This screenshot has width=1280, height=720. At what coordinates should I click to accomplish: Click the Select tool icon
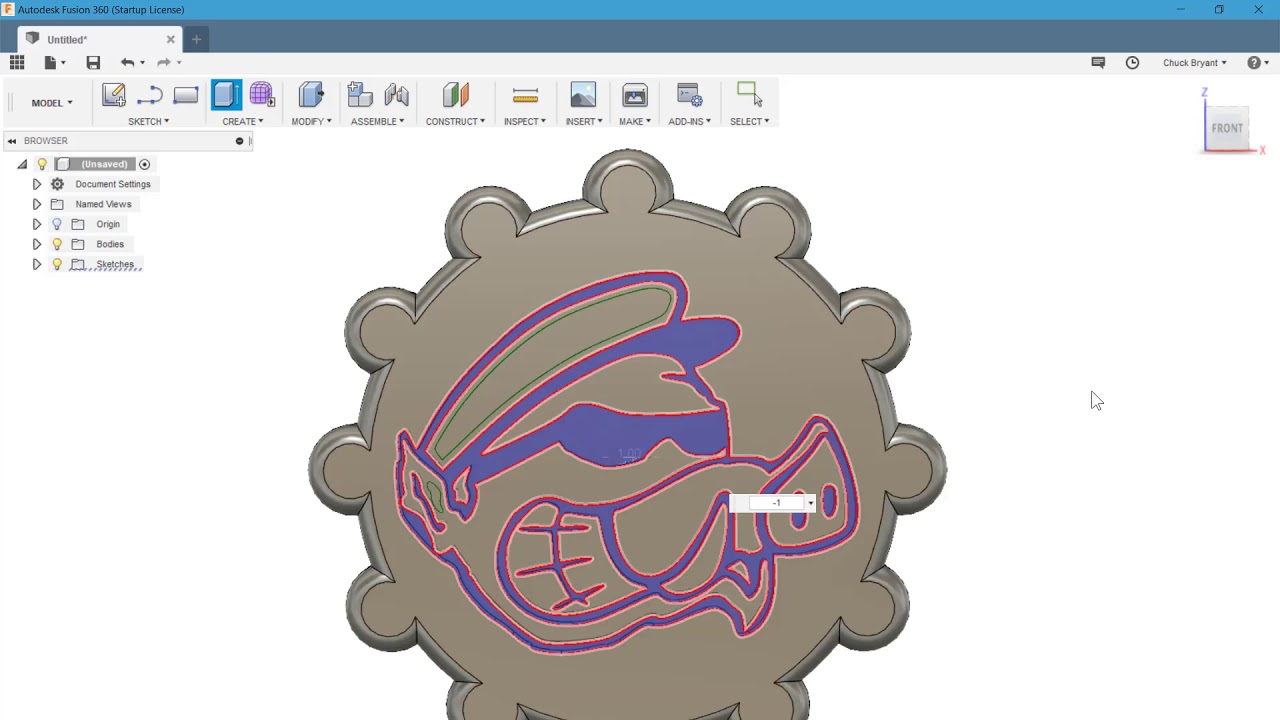tap(749, 95)
